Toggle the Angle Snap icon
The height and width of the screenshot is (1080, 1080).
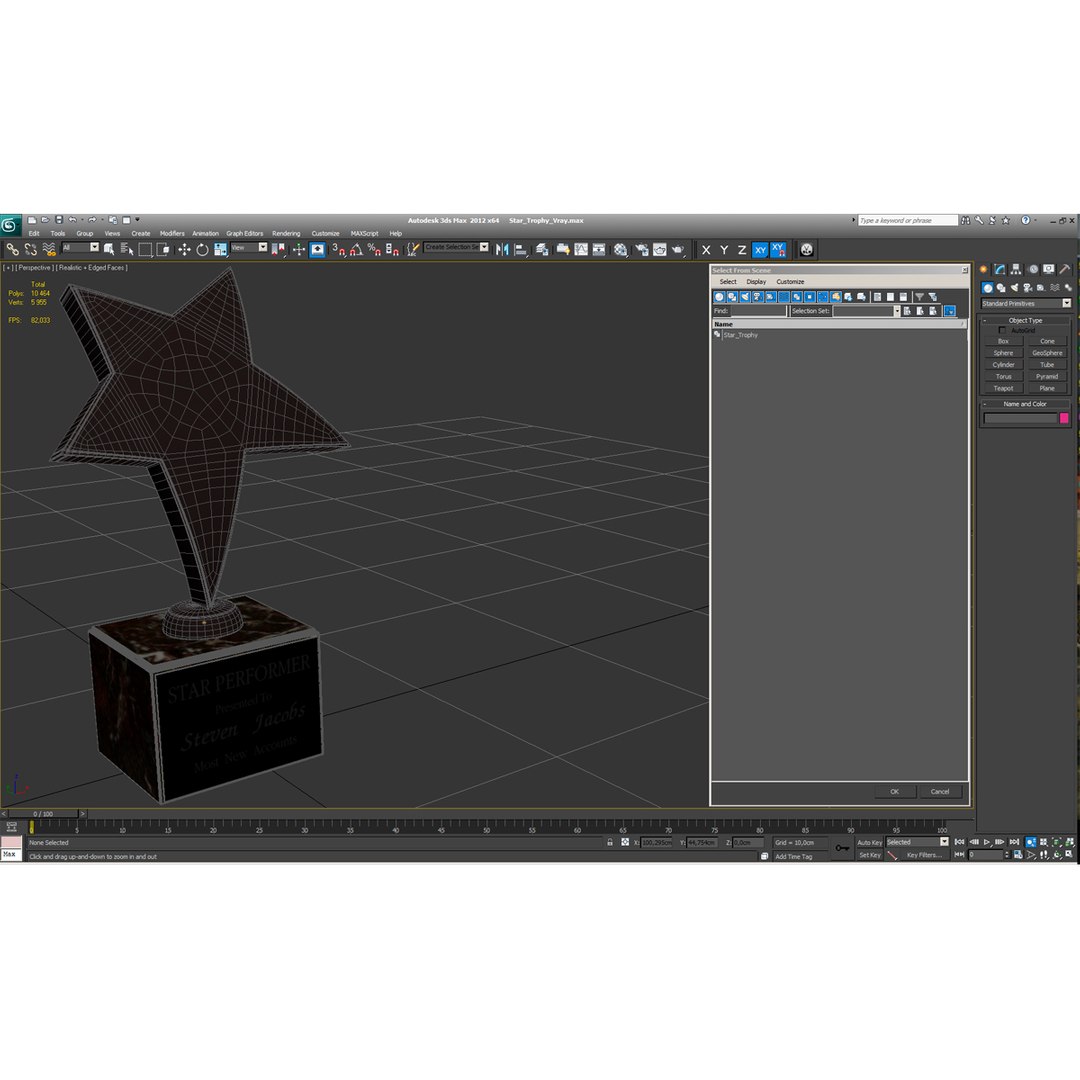[356, 249]
